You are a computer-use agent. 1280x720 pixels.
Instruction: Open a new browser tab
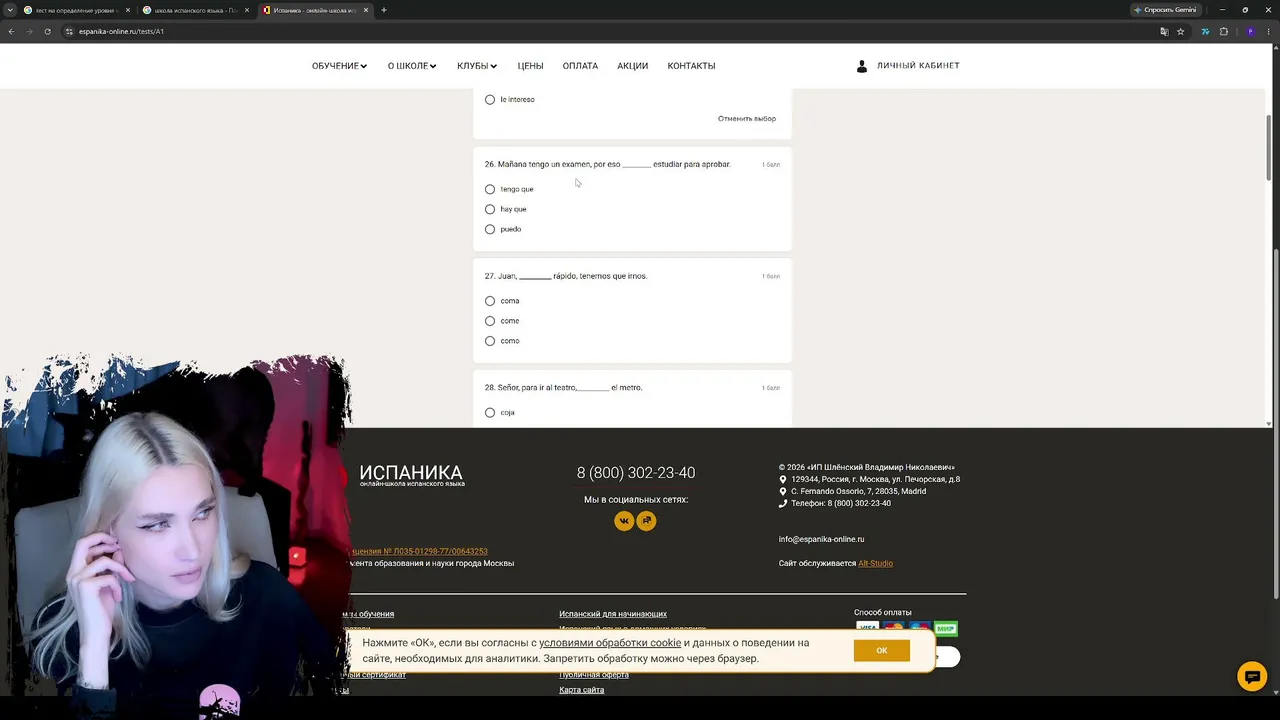(x=384, y=10)
